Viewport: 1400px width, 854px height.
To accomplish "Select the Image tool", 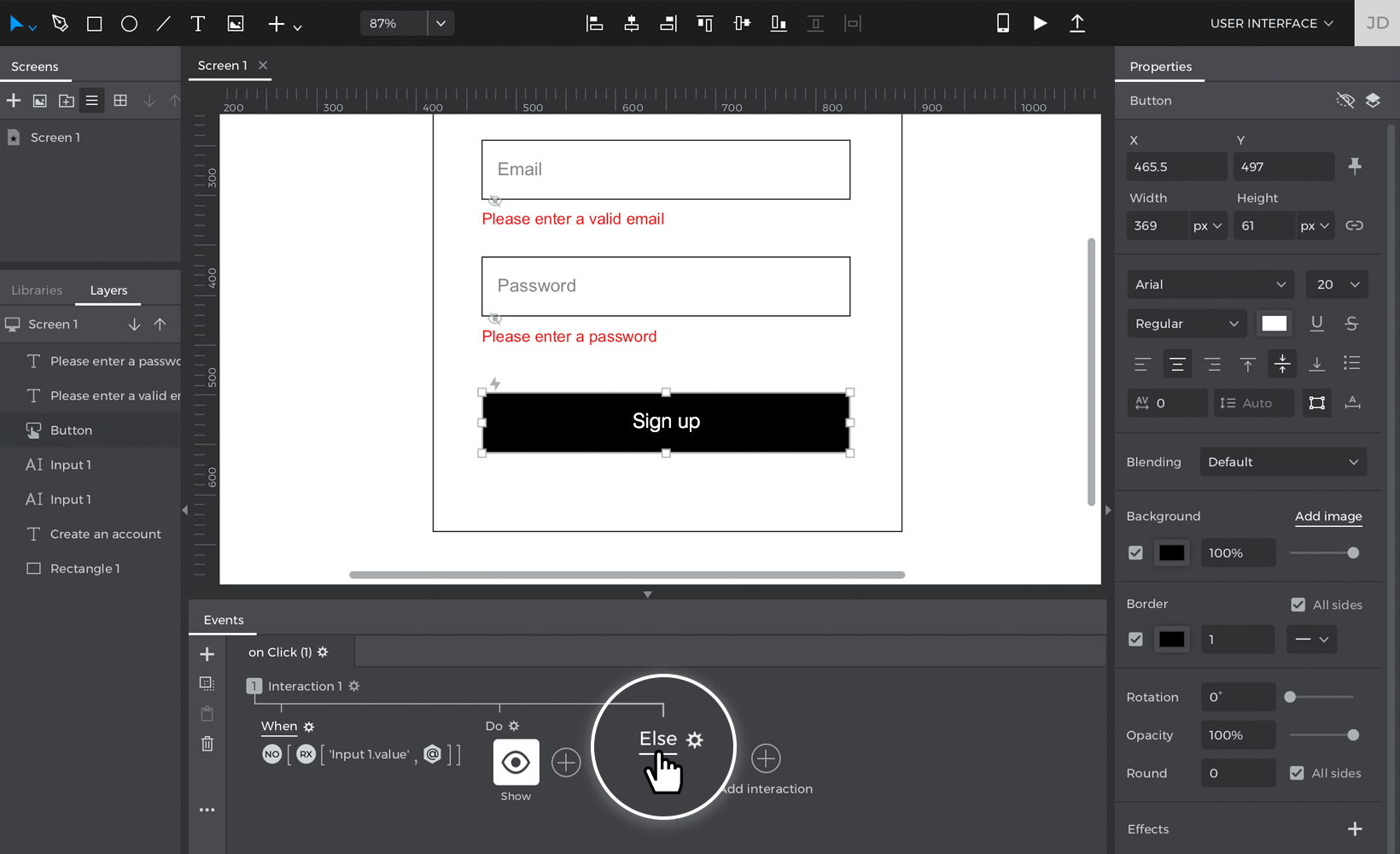I will pyautogui.click(x=236, y=24).
